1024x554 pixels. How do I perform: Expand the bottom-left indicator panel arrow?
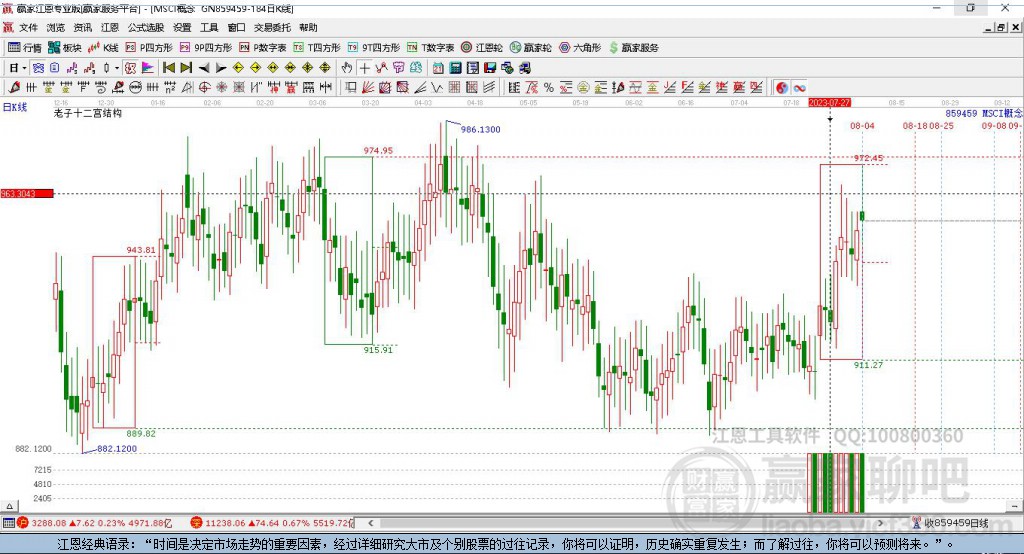[9, 506]
